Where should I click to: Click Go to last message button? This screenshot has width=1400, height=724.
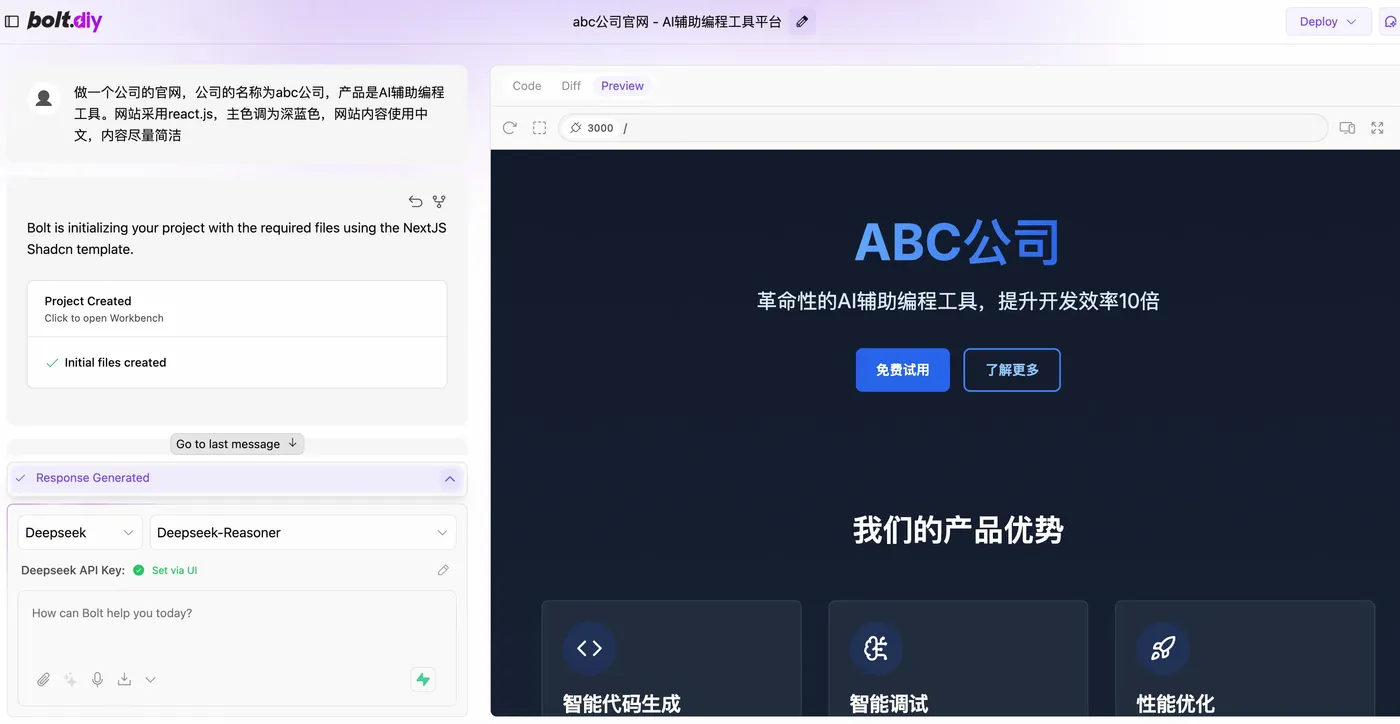click(x=237, y=444)
